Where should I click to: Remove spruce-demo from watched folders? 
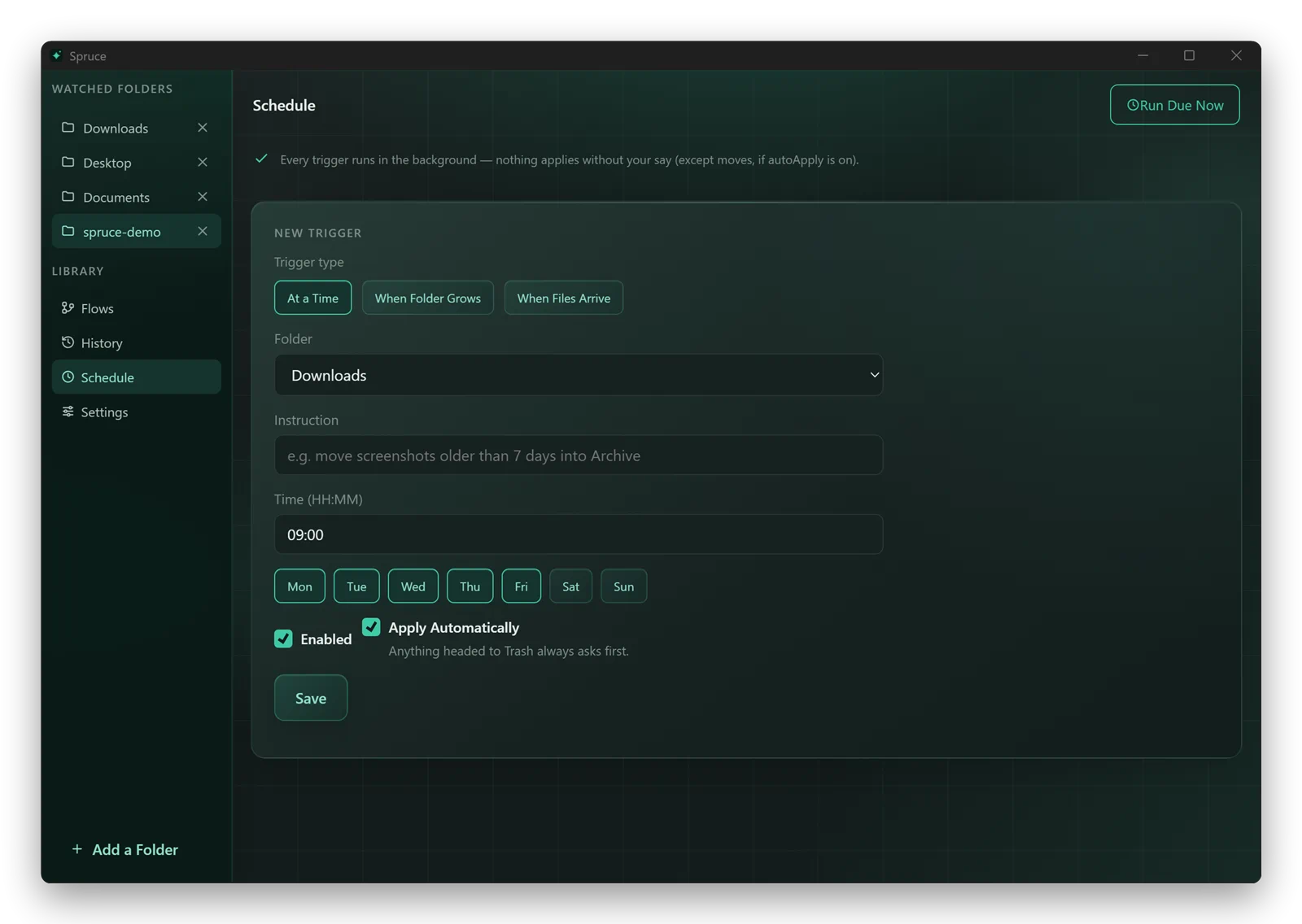(x=203, y=231)
